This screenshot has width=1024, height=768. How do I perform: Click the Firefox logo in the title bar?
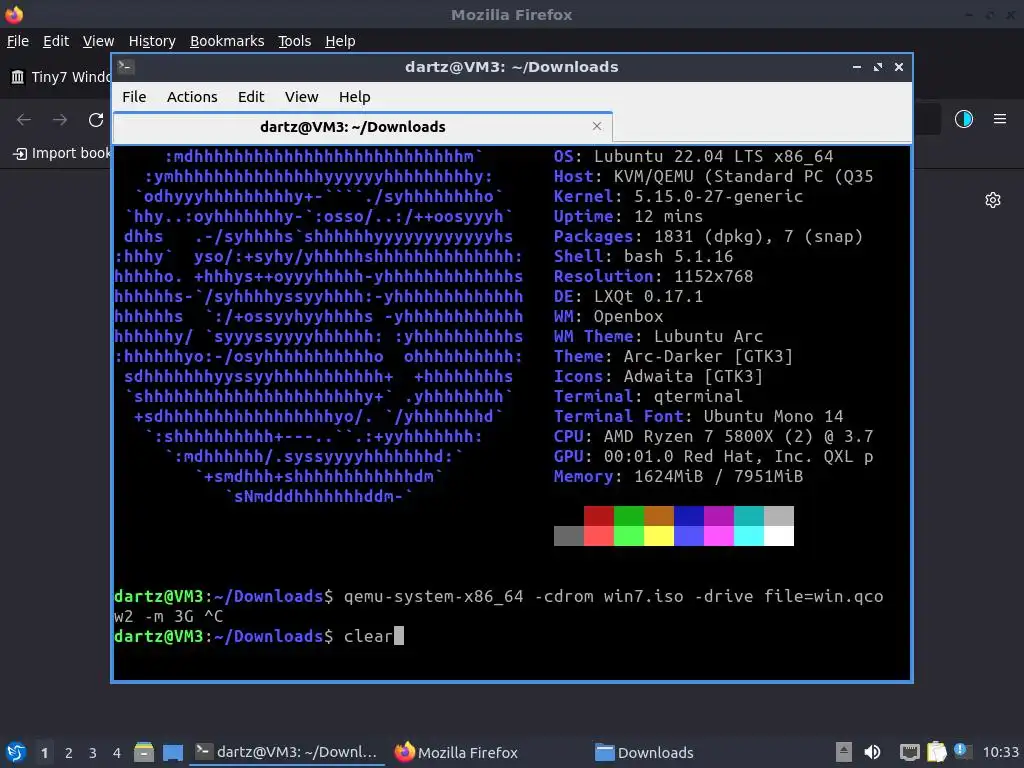point(14,14)
